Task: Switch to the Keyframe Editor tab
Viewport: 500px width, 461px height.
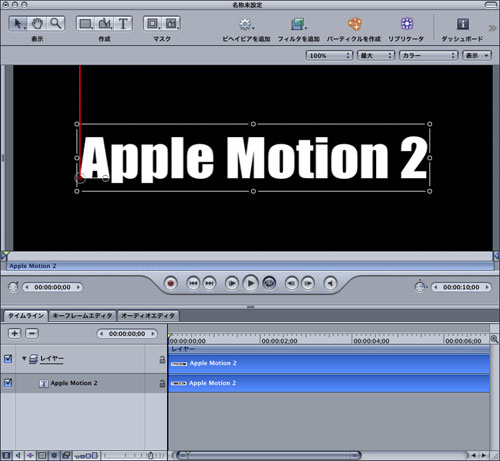Action: [82, 315]
